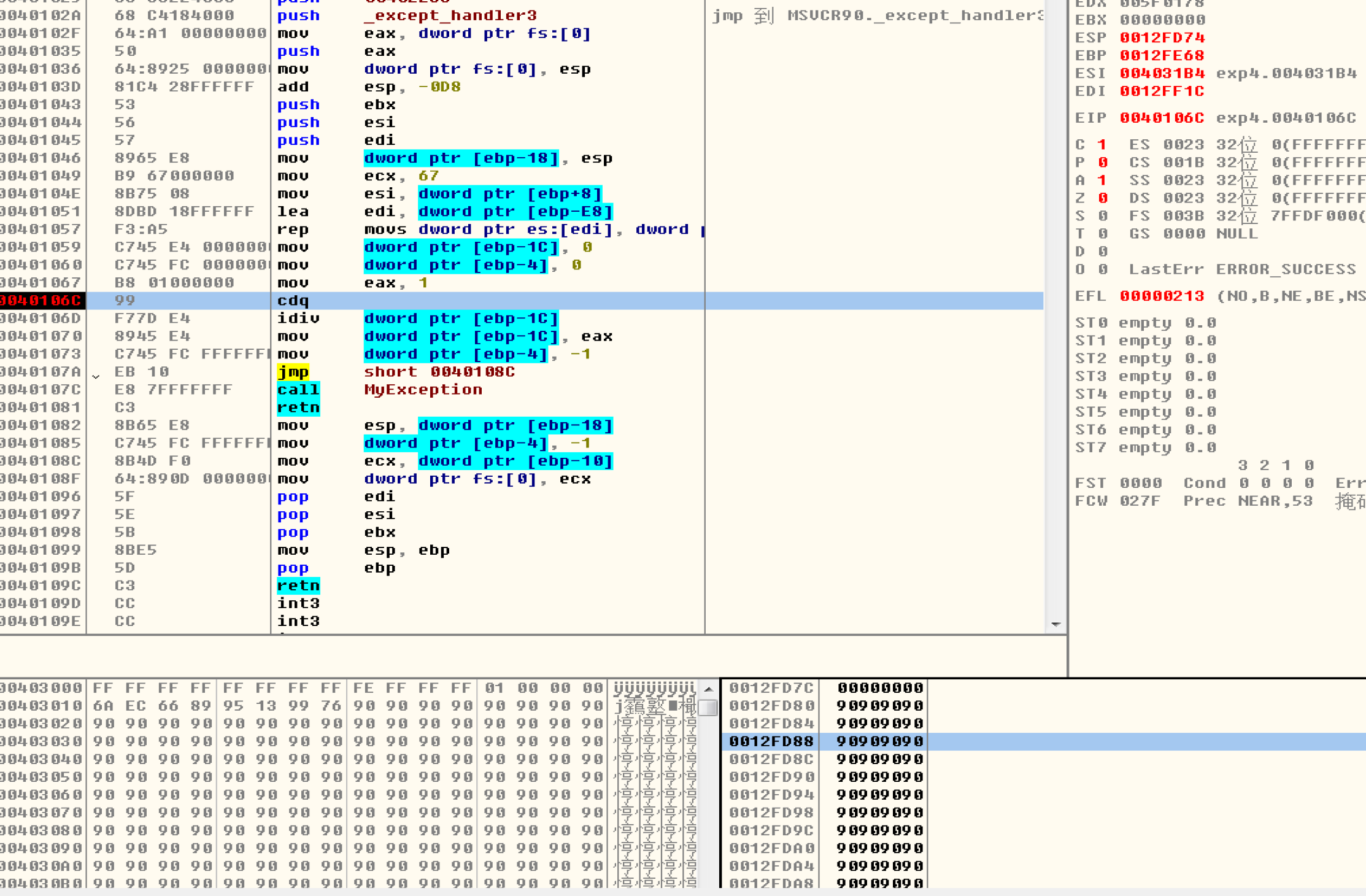1366x896 pixels.
Task: Click the scroll down arrow of disassembly pane
Action: click(1055, 624)
